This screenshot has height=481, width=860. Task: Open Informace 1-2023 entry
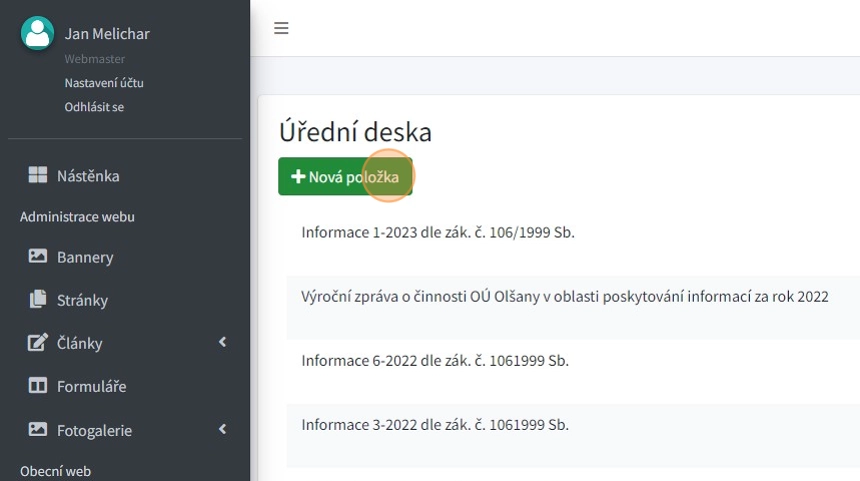(x=438, y=232)
